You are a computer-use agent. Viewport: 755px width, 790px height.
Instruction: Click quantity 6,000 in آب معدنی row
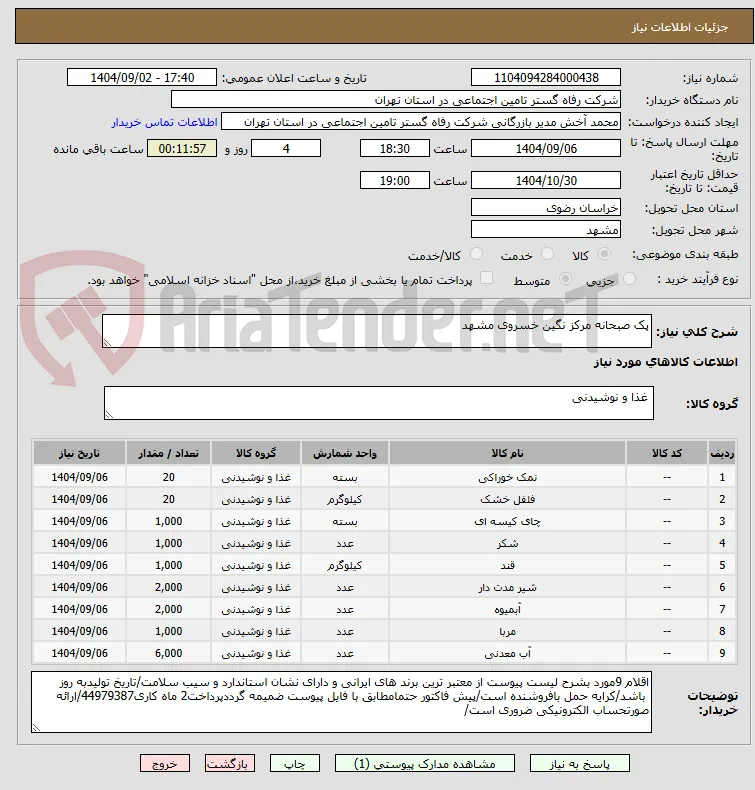168,653
